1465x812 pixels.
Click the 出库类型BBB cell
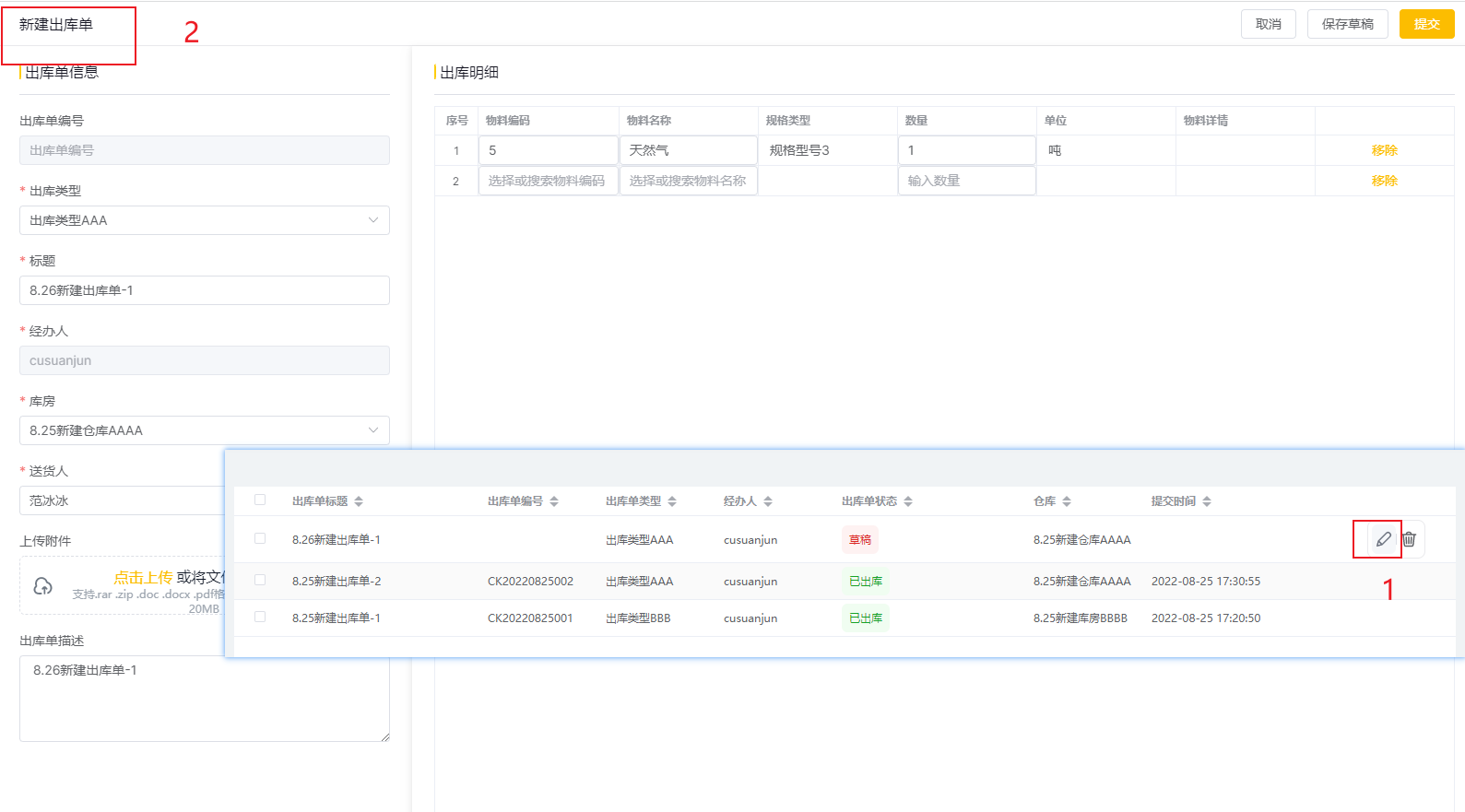click(638, 618)
